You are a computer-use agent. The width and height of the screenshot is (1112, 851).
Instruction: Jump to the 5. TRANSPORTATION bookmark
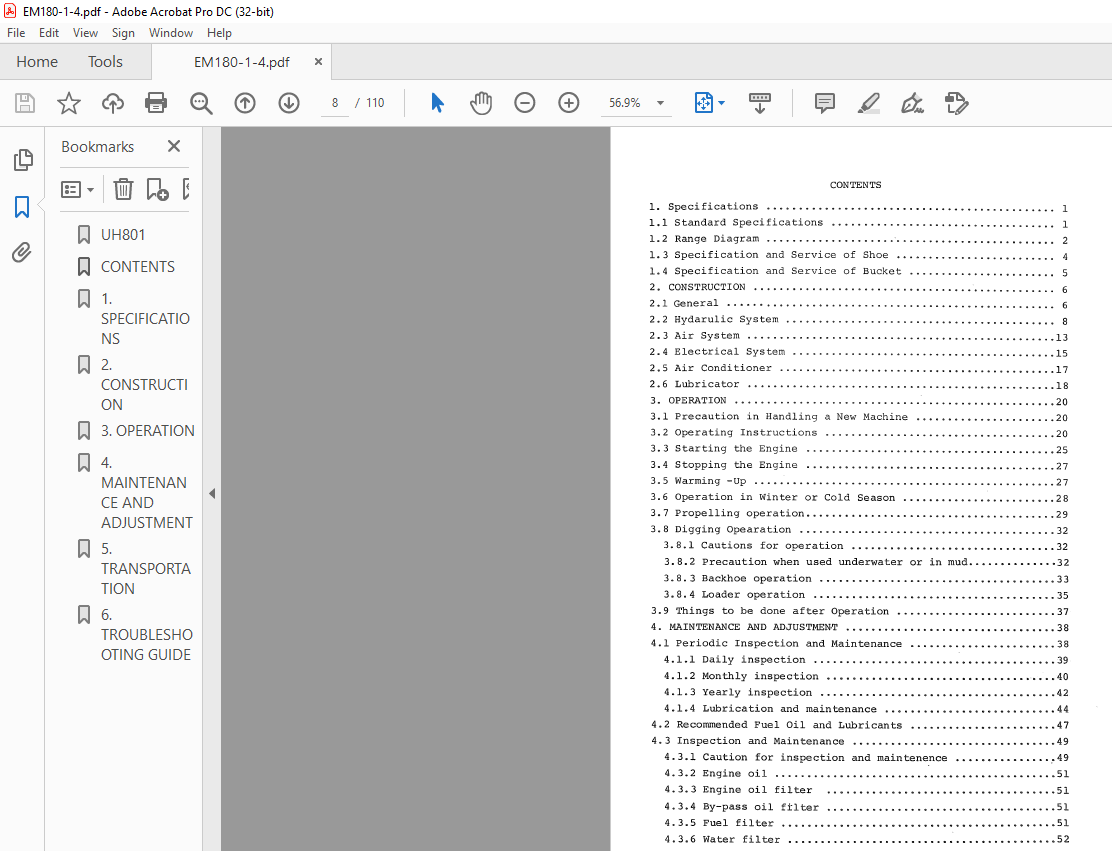pos(145,568)
